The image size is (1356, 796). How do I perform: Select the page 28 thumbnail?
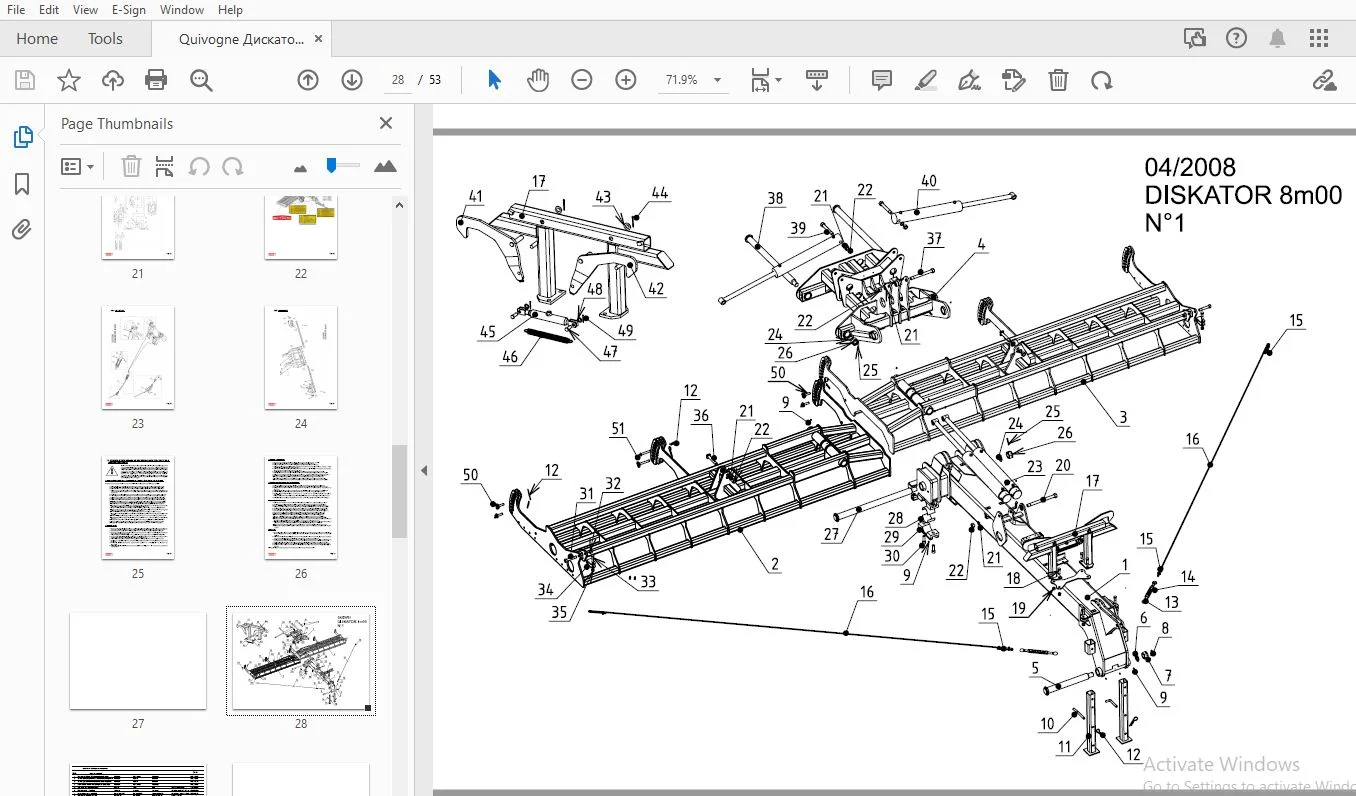coord(301,660)
